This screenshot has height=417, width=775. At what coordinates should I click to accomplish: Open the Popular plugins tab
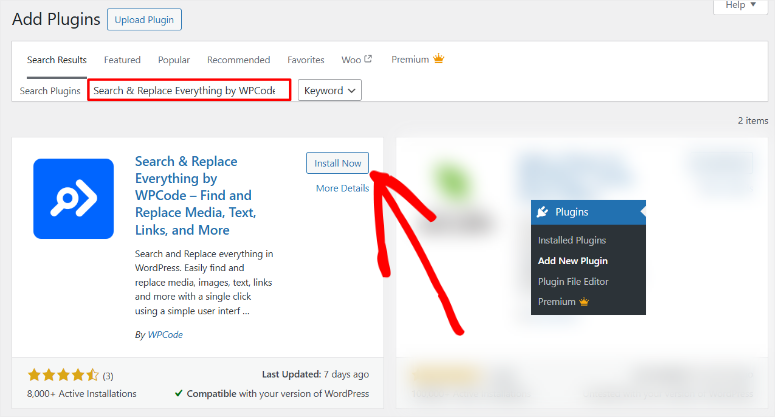pos(174,60)
